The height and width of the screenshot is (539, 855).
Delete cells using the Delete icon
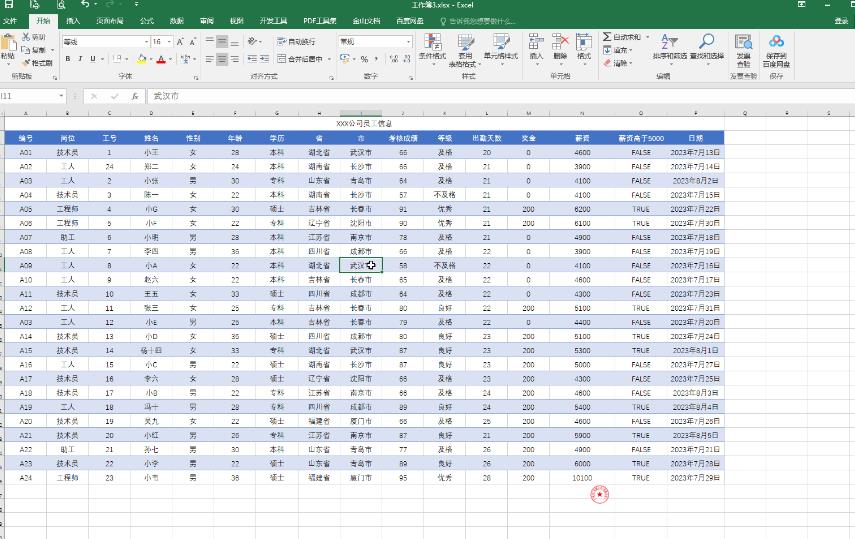[560, 48]
